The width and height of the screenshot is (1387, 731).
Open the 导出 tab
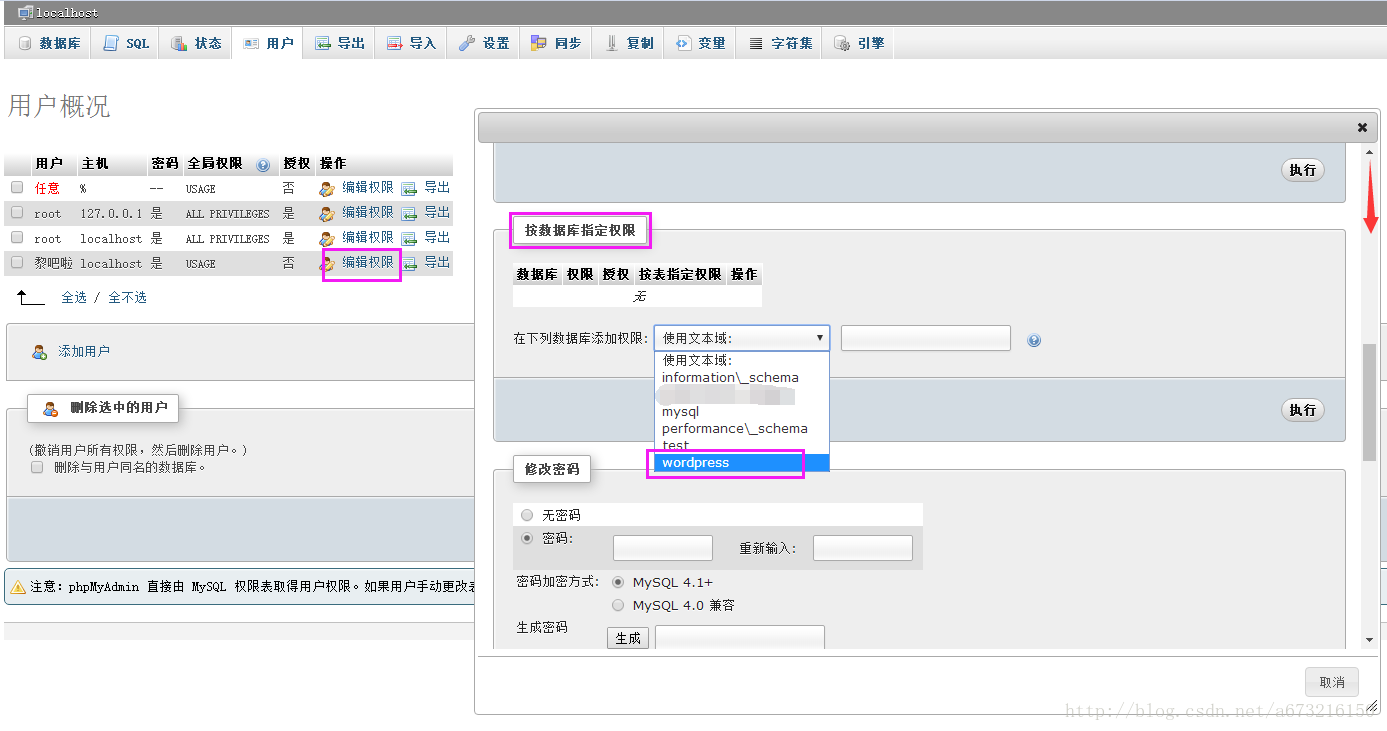tap(340, 43)
